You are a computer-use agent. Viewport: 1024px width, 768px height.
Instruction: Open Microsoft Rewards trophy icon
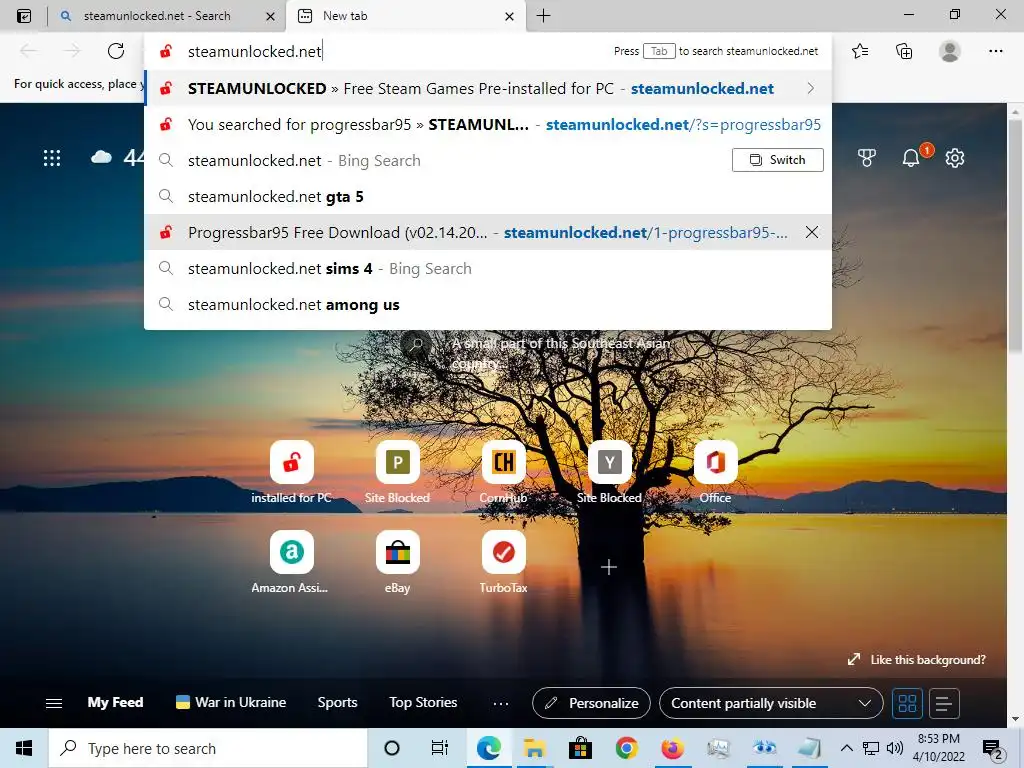point(866,157)
